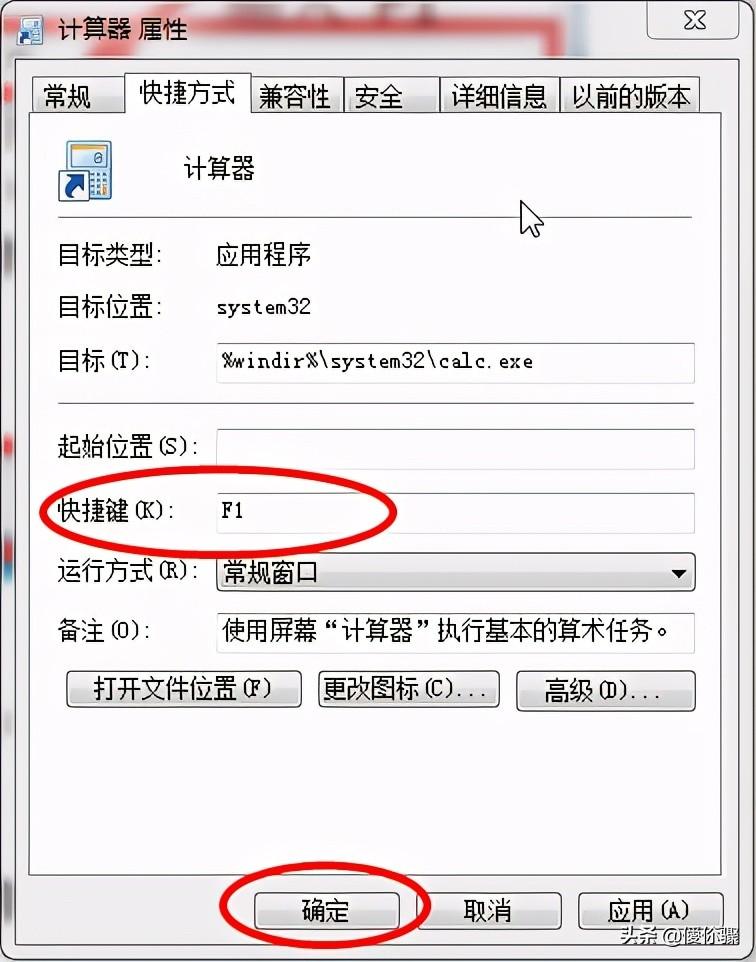Click the 目标 path field with calc.exe
This screenshot has width=756, height=962.
pyautogui.click(x=455, y=363)
